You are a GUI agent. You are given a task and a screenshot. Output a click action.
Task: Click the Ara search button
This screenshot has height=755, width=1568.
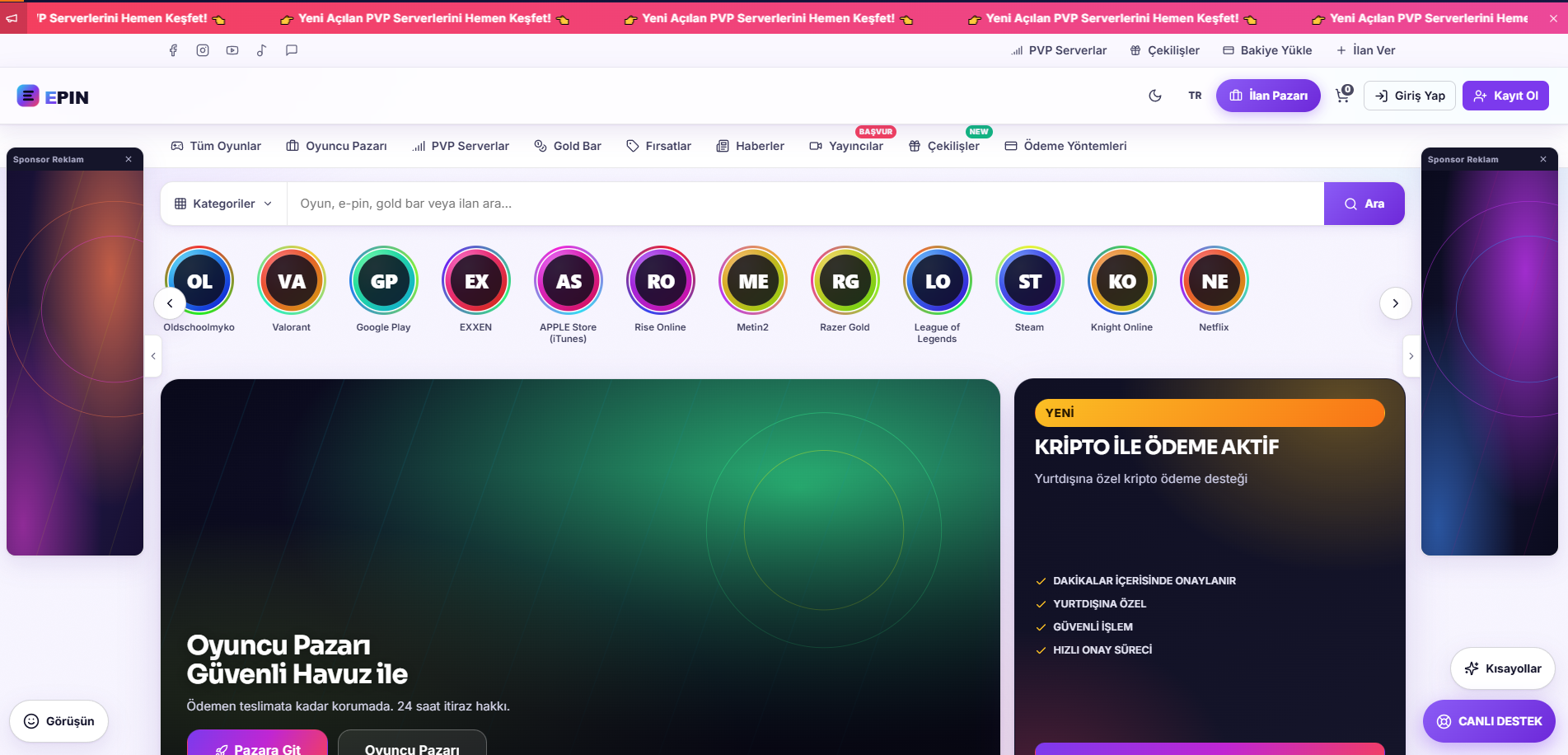click(1364, 204)
